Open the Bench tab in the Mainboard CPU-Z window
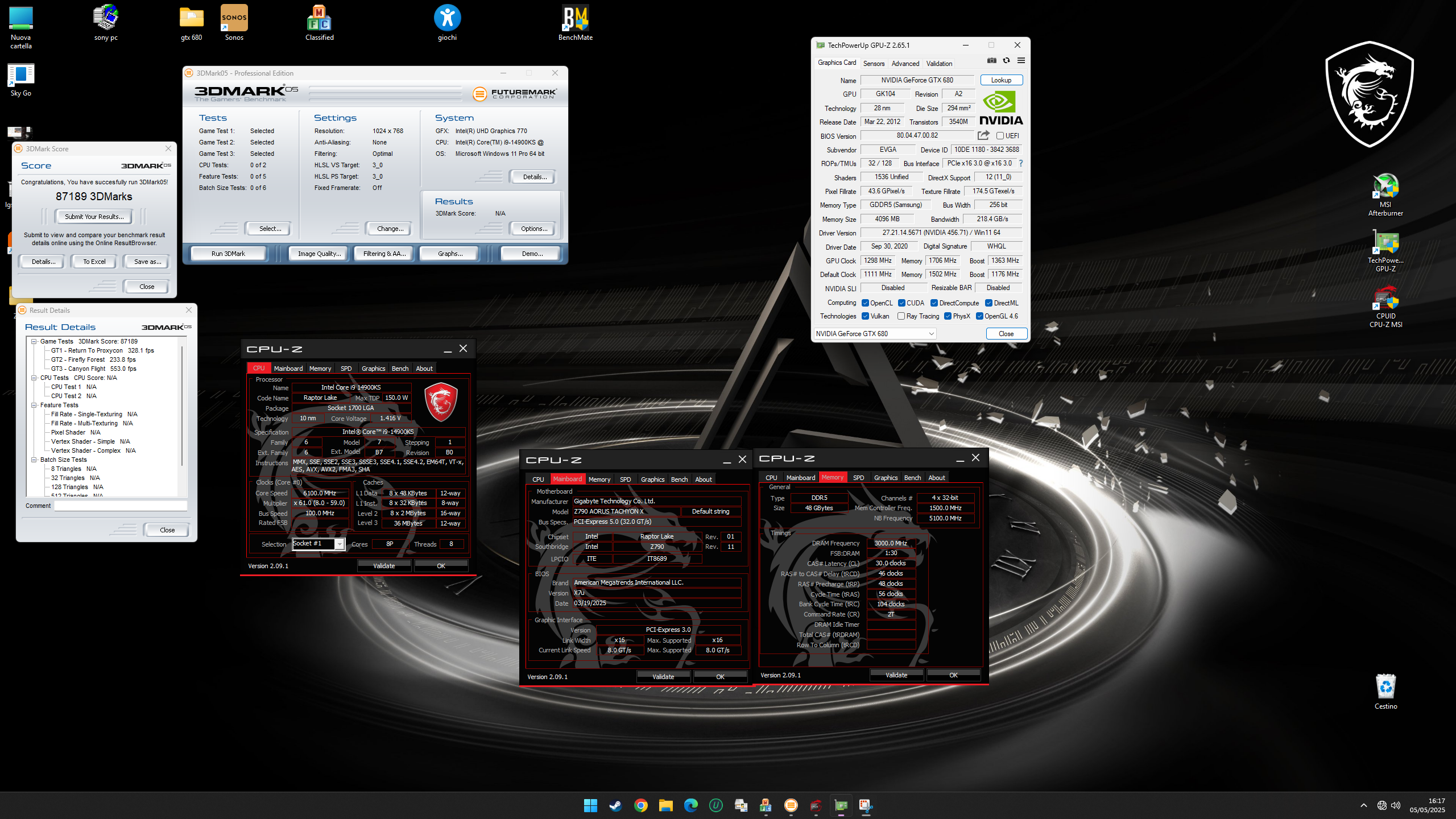The image size is (1456, 819). pyautogui.click(x=679, y=479)
